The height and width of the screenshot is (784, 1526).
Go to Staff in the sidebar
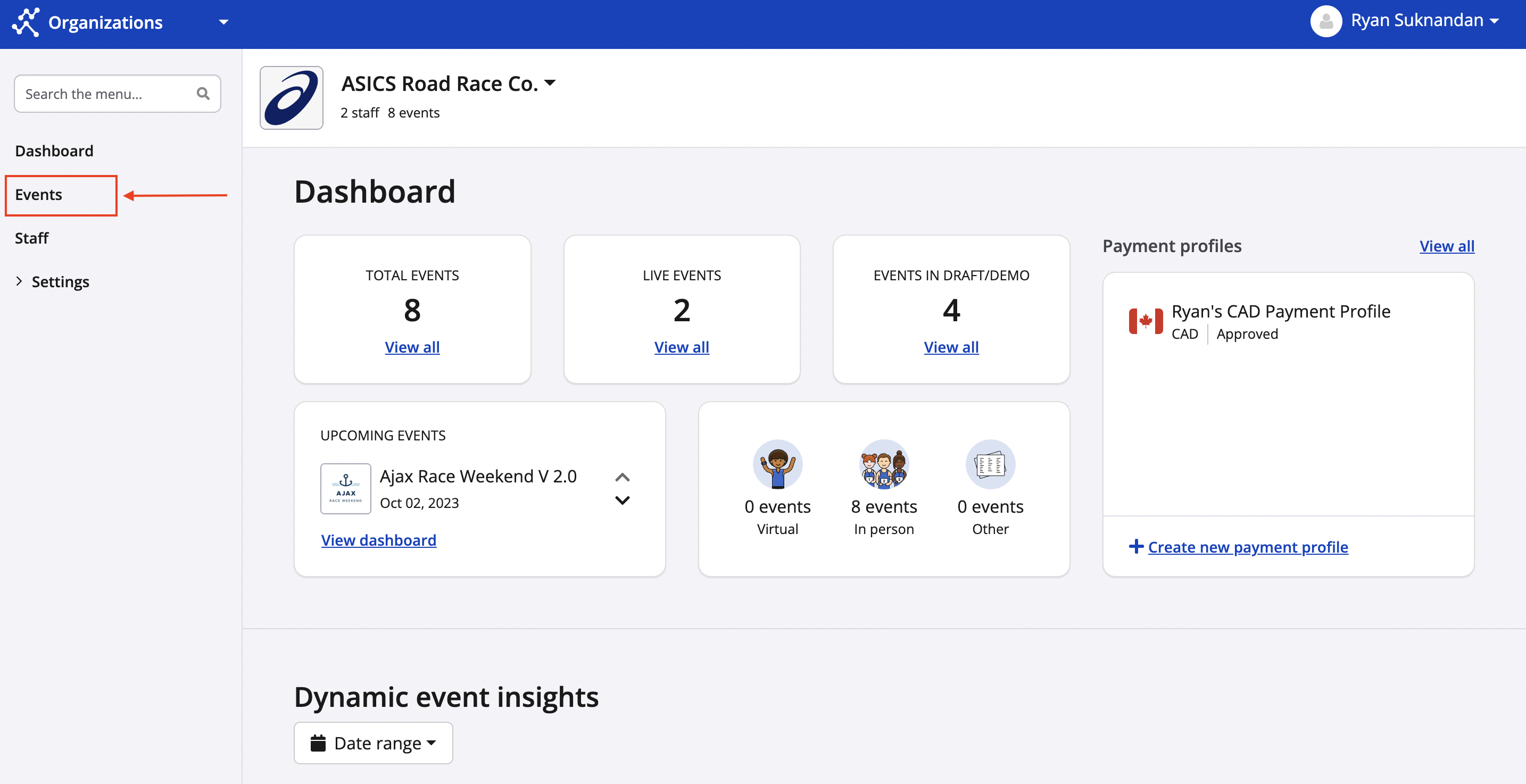point(31,238)
